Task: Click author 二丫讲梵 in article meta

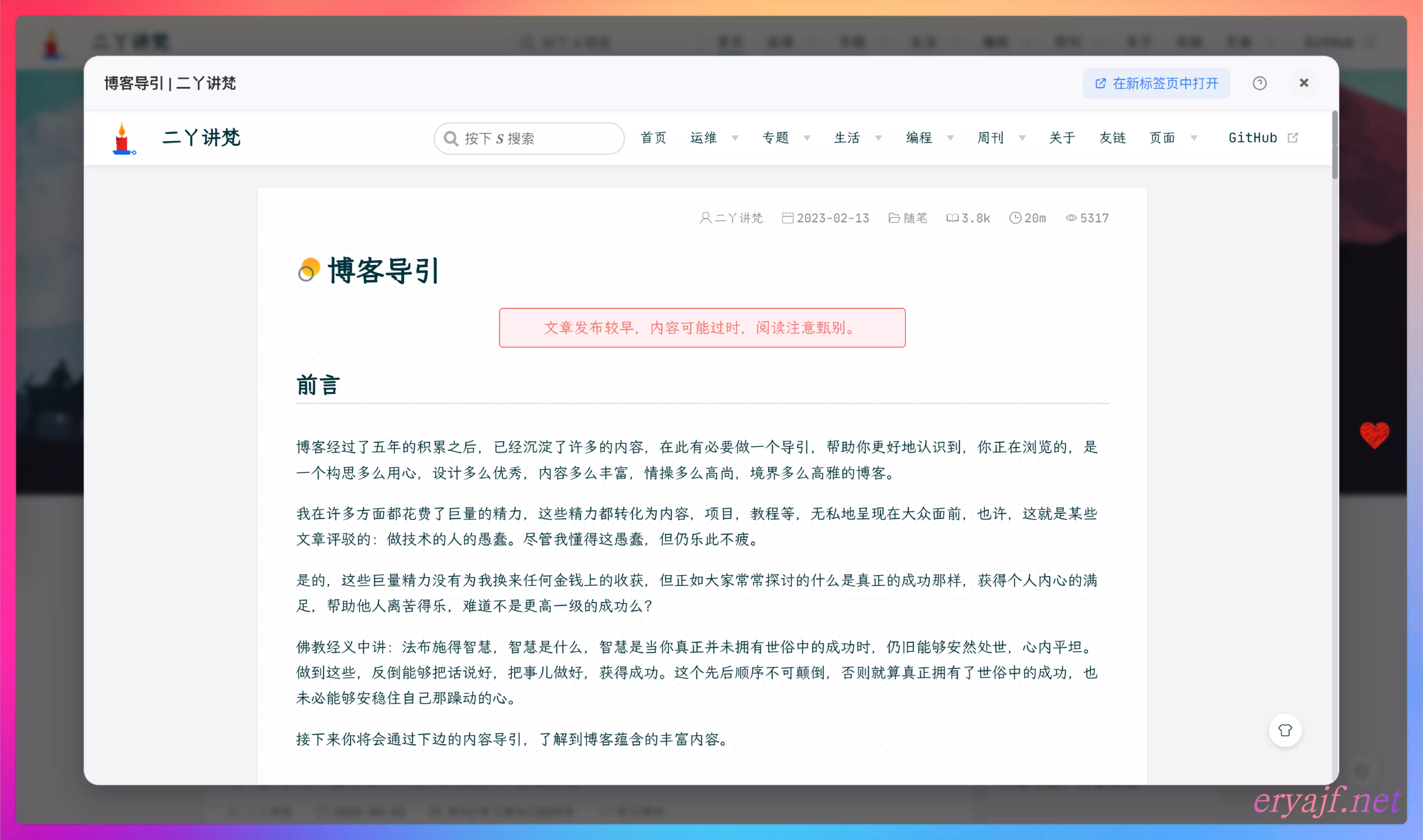Action: click(739, 218)
